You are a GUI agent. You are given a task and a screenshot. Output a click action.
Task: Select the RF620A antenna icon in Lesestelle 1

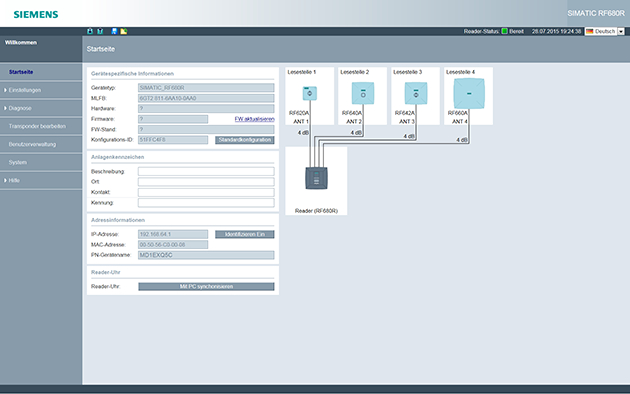(x=309, y=93)
